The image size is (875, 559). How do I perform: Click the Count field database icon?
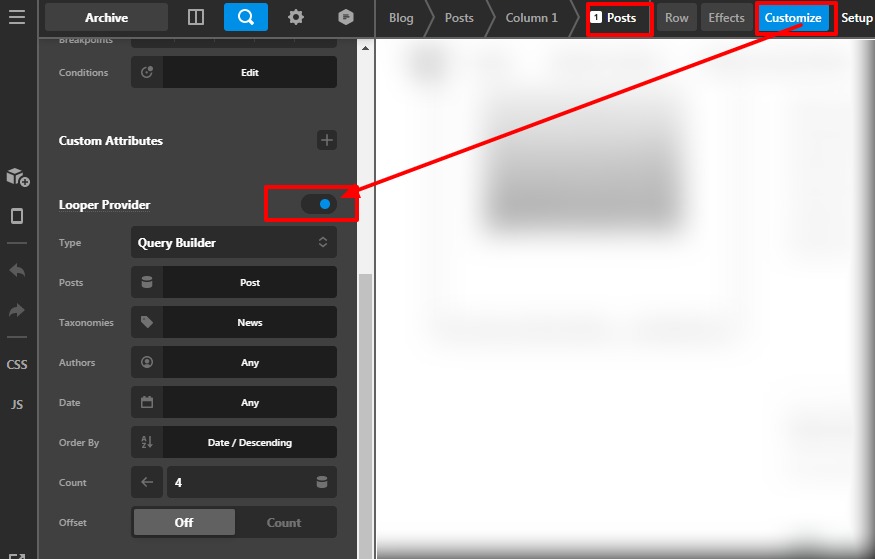(322, 482)
